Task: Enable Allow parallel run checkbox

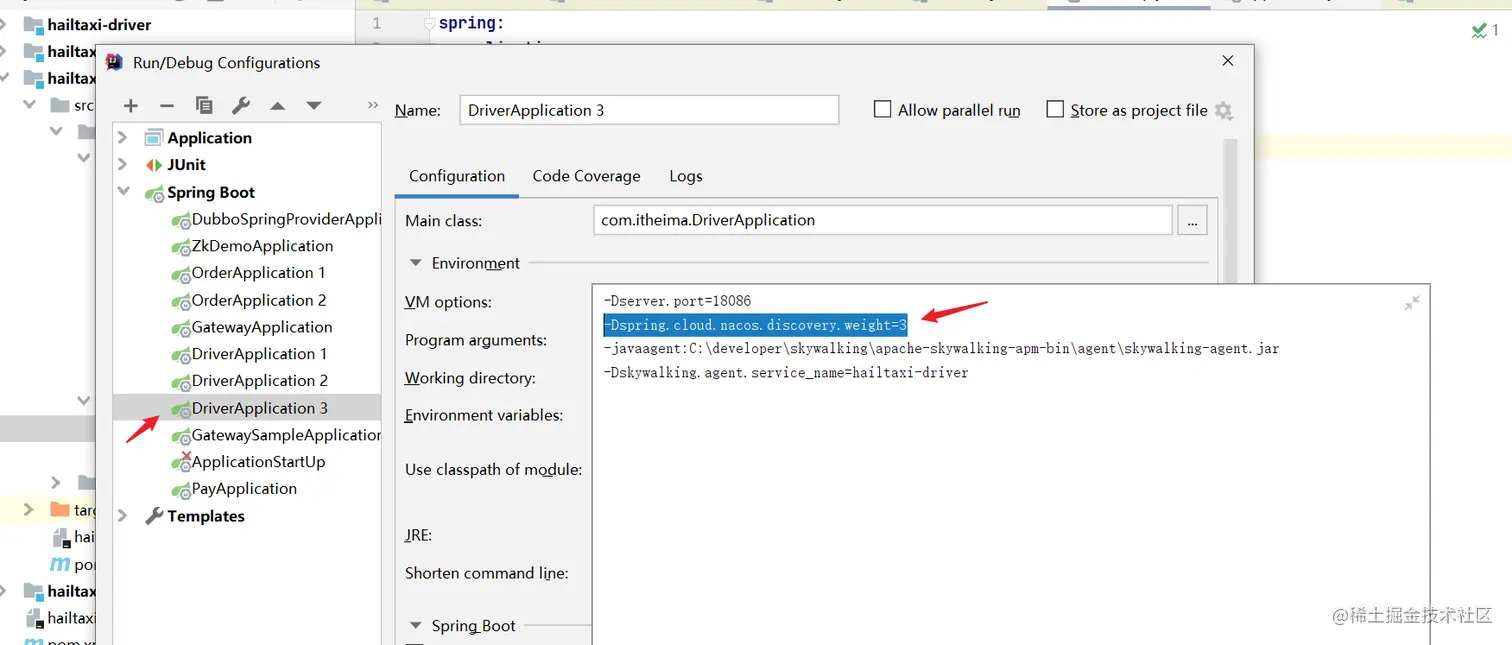Action: pos(882,109)
